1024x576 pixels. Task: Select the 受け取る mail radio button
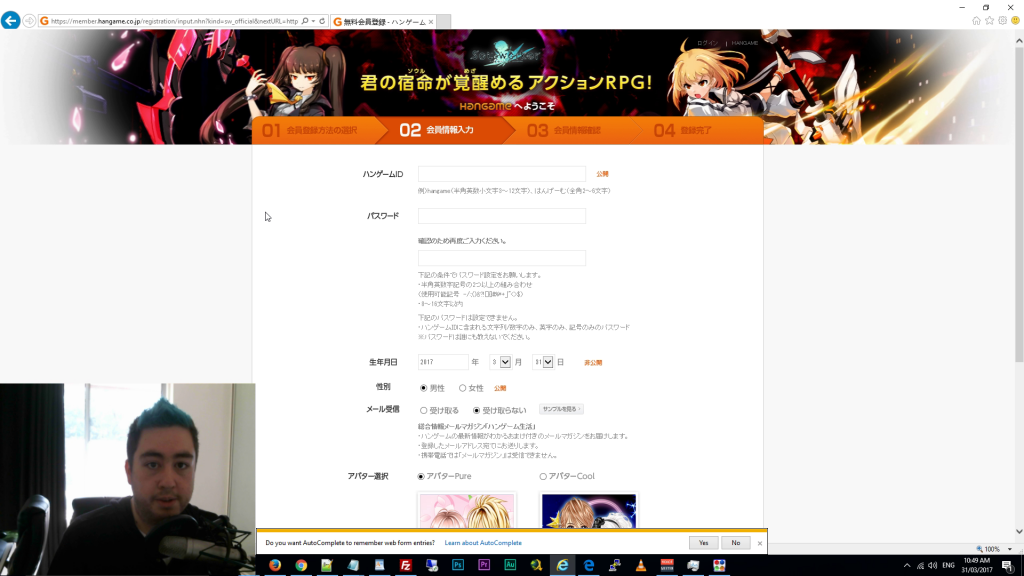423,410
